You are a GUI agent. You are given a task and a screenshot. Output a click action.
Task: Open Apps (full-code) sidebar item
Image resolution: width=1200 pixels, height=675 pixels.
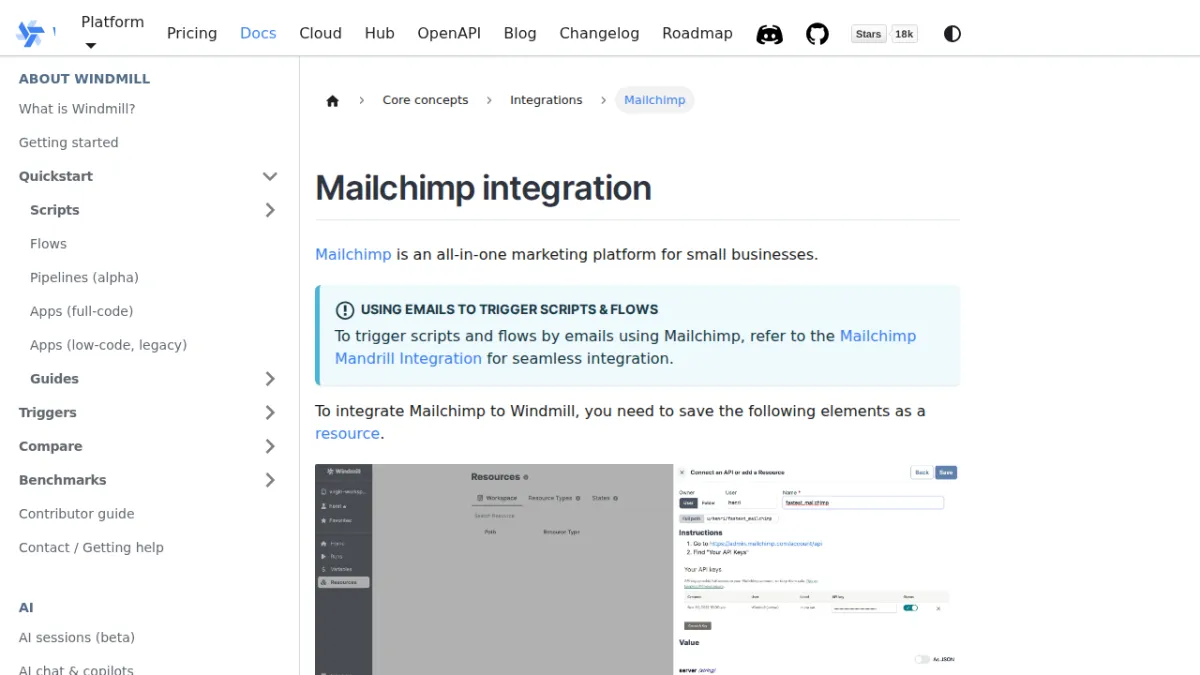click(81, 311)
